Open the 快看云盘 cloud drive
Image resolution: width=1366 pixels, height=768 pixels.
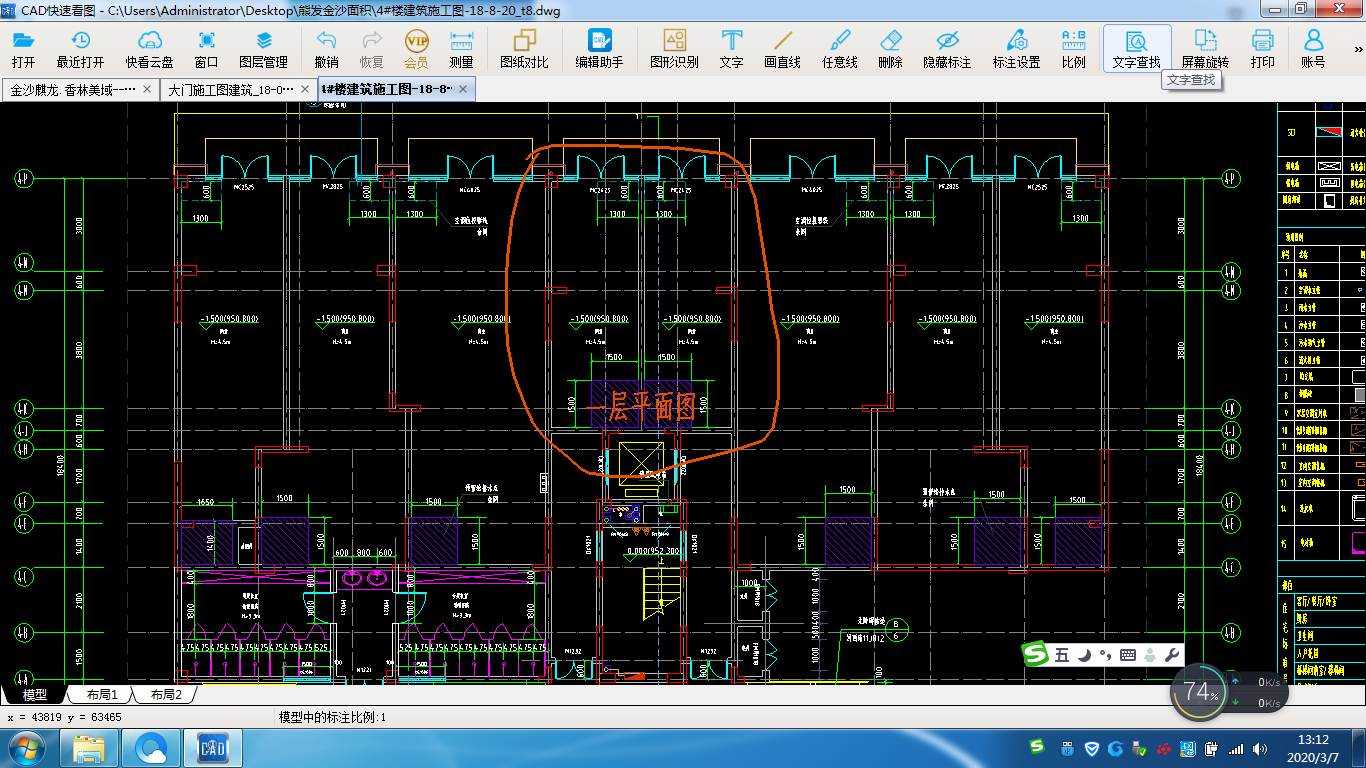(x=150, y=49)
